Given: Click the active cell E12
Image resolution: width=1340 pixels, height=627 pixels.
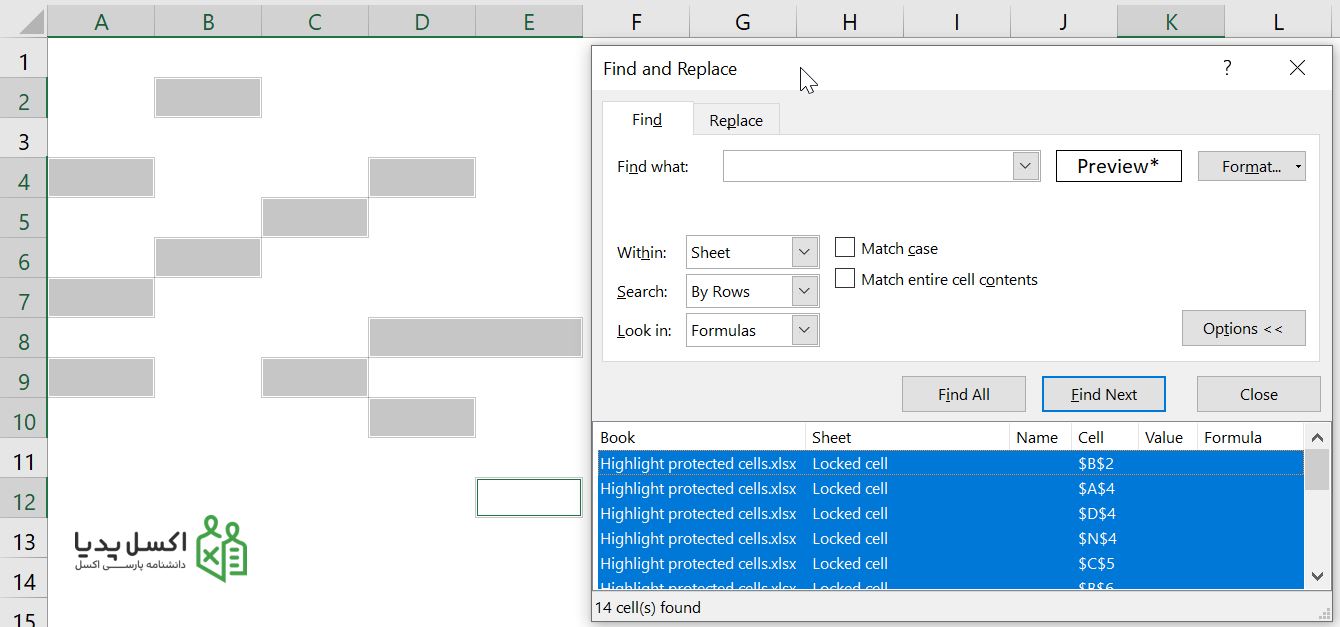Looking at the screenshot, I should (529, 498).
